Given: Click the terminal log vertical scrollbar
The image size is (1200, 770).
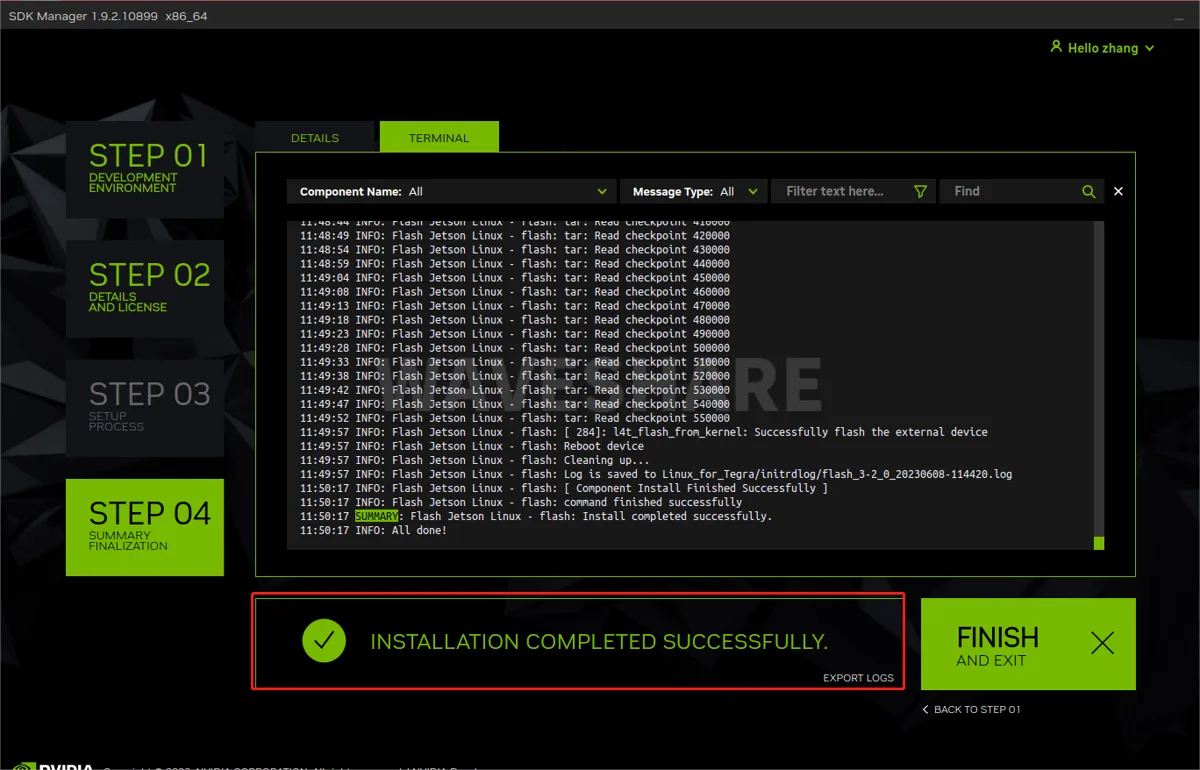Looking at the screenshot, I should (1098, 385).
